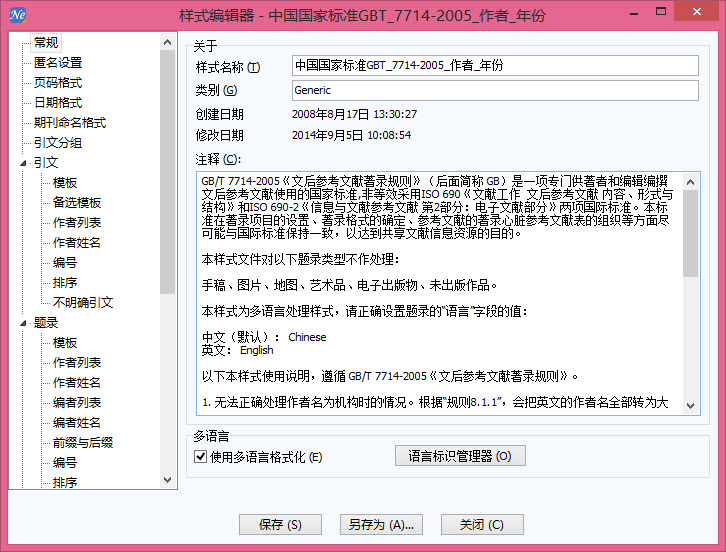Collapse the 引文 tree node

[23, 163]
